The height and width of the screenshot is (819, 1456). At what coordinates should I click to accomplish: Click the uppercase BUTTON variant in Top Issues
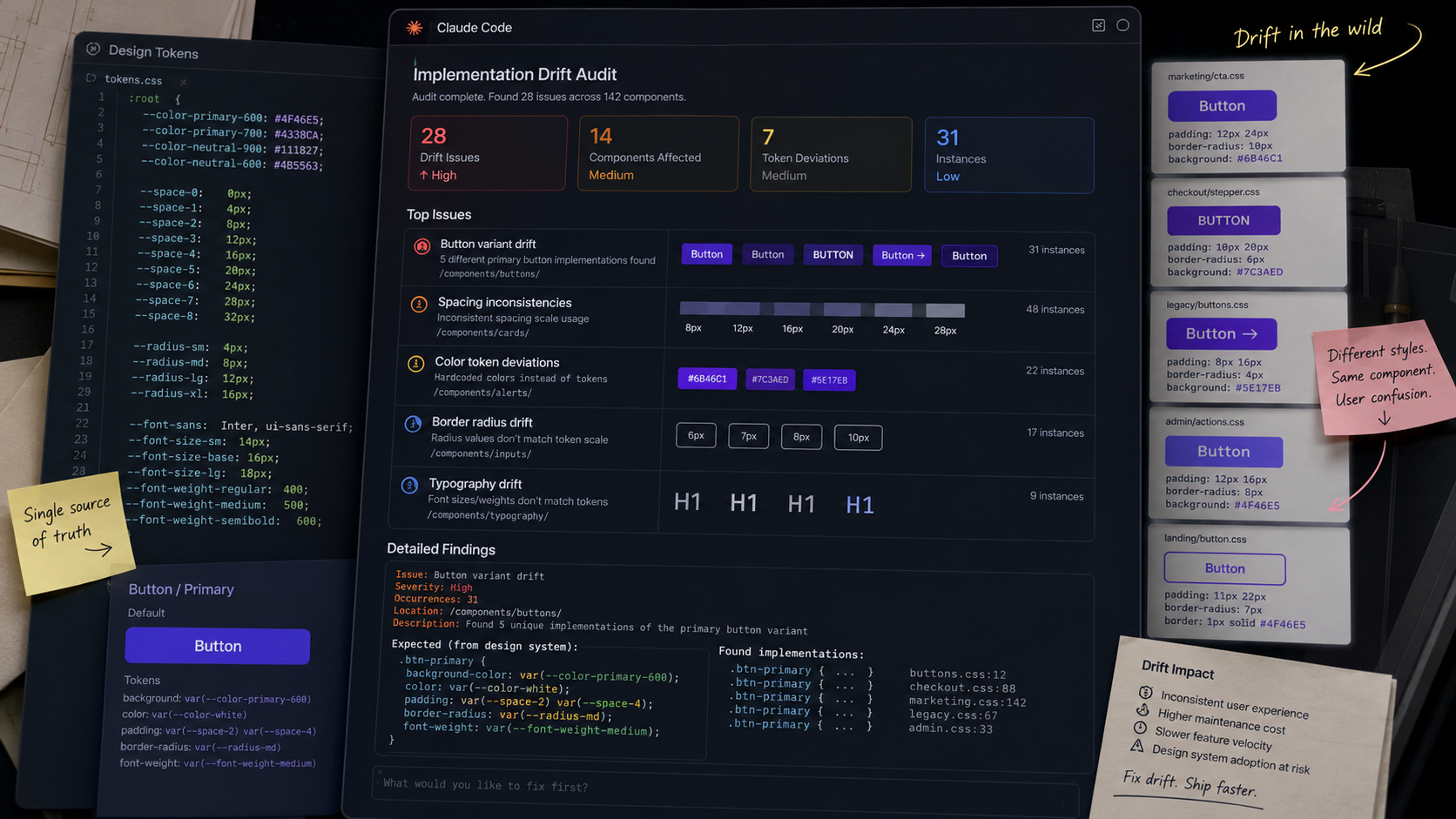(832, 255)
